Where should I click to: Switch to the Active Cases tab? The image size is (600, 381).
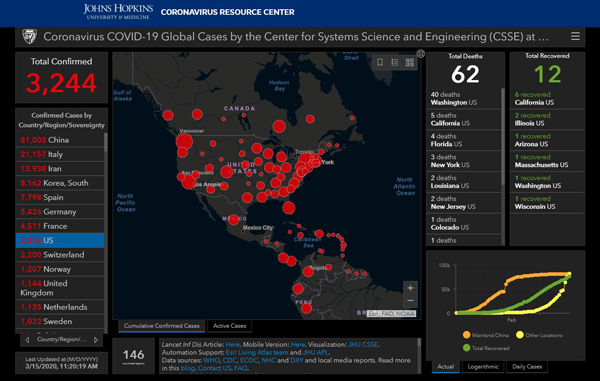pyautogui.click(x=229, y=326)
